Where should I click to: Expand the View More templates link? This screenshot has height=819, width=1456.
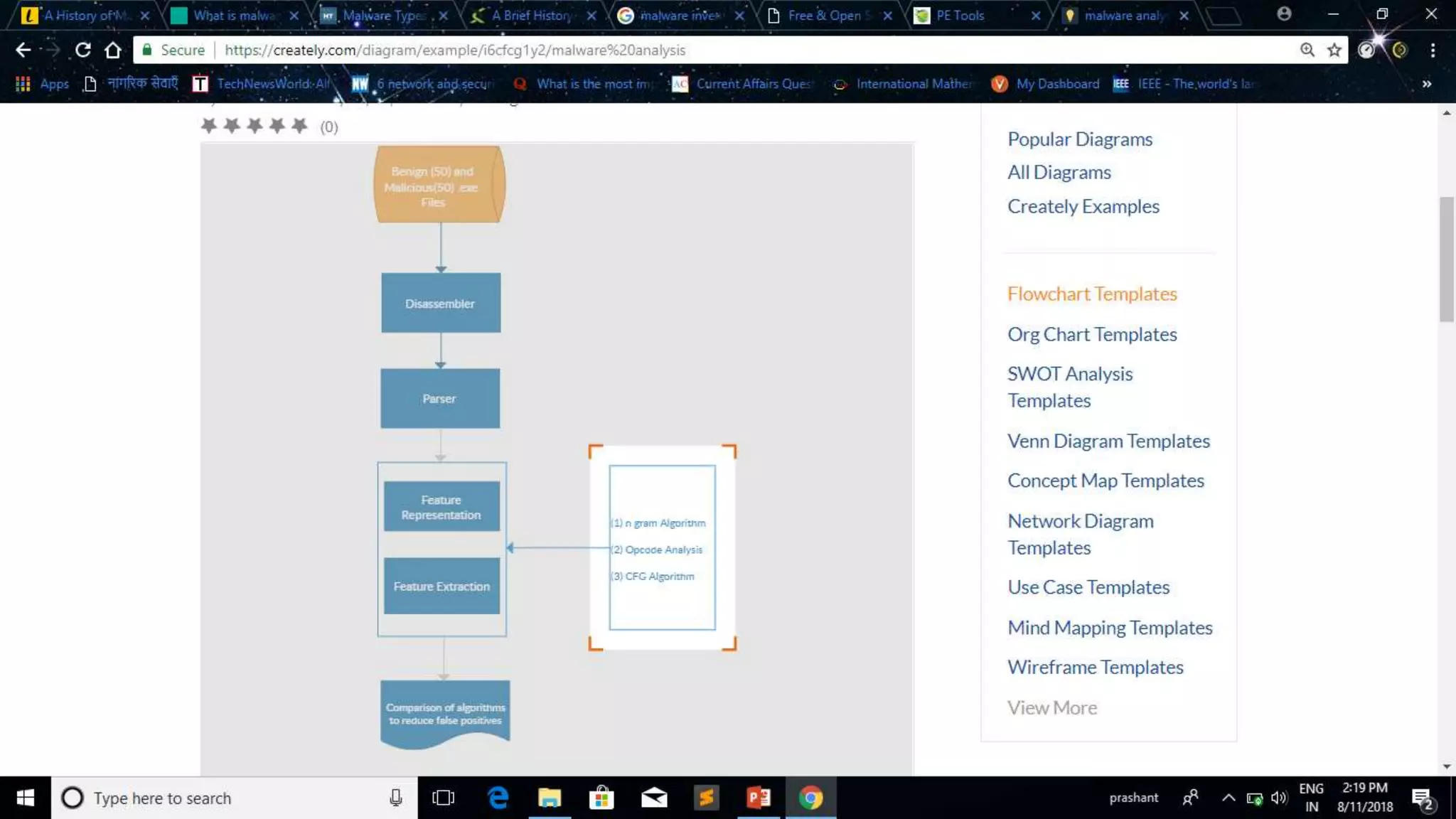point(1051,707)
